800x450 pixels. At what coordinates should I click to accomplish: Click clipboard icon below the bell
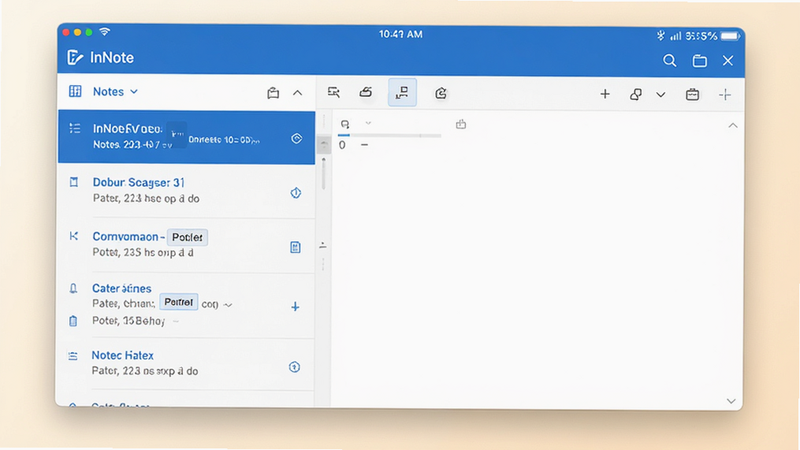(73, 321)
